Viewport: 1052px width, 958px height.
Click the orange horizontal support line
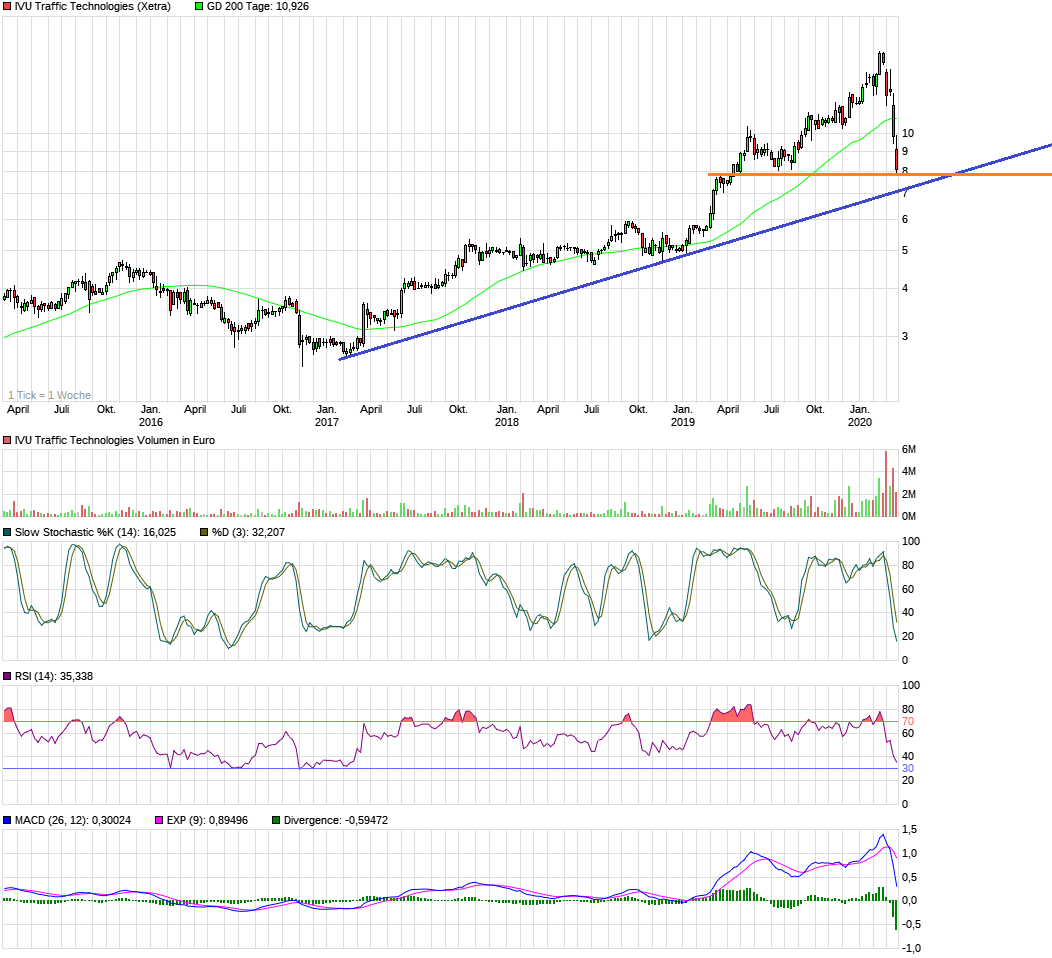point(880,175)
